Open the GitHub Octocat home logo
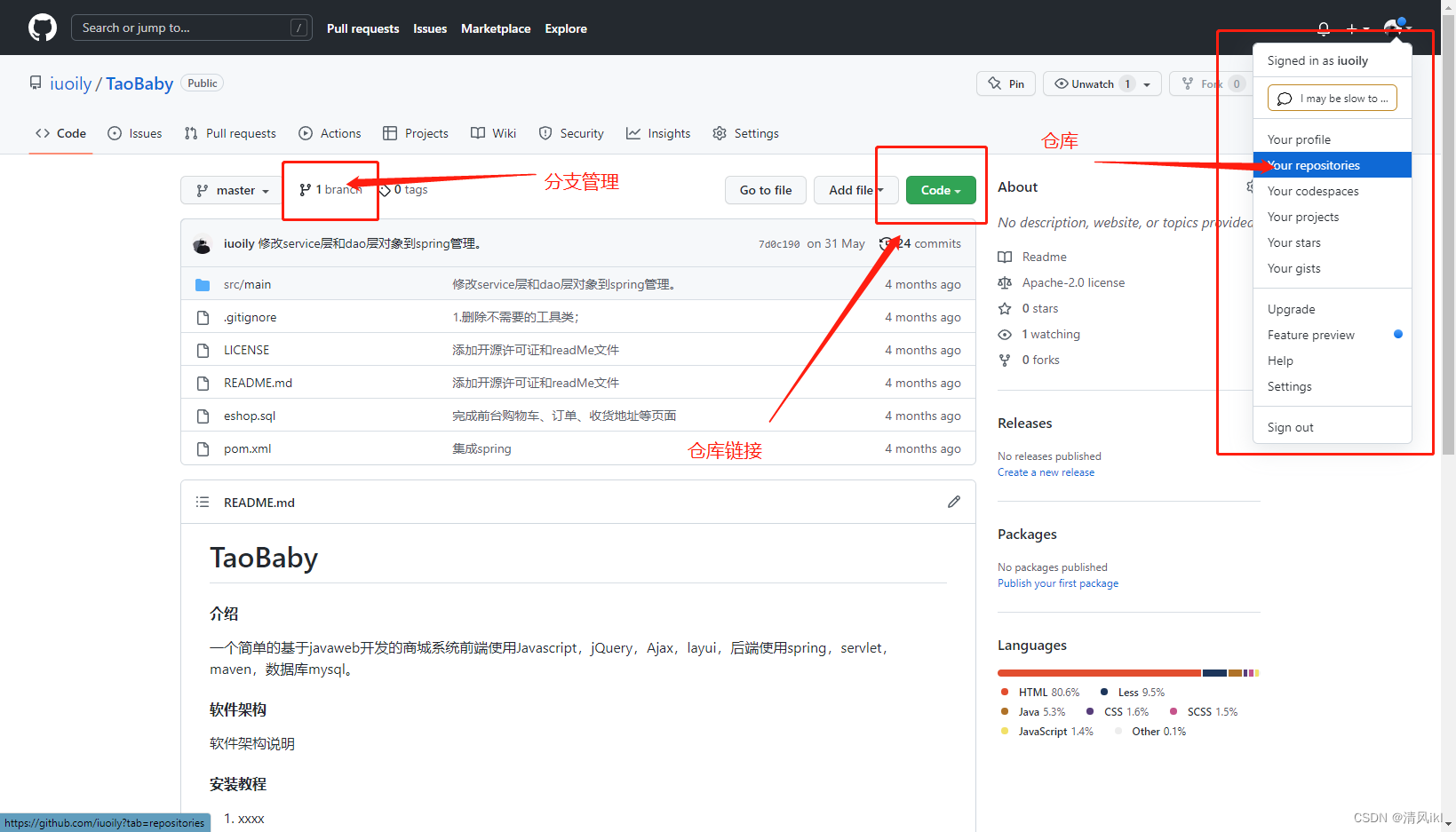1456x832 pixels. click(x=43, y=28)
